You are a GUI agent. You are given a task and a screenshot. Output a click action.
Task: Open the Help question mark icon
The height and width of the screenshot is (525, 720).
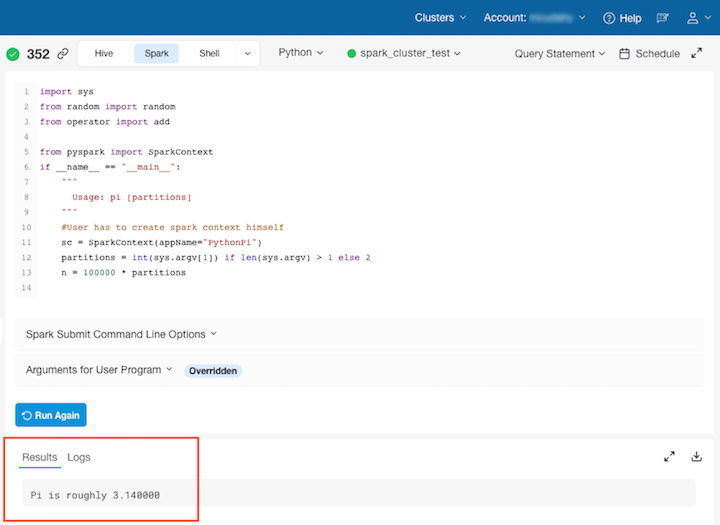tap(609, 18)
